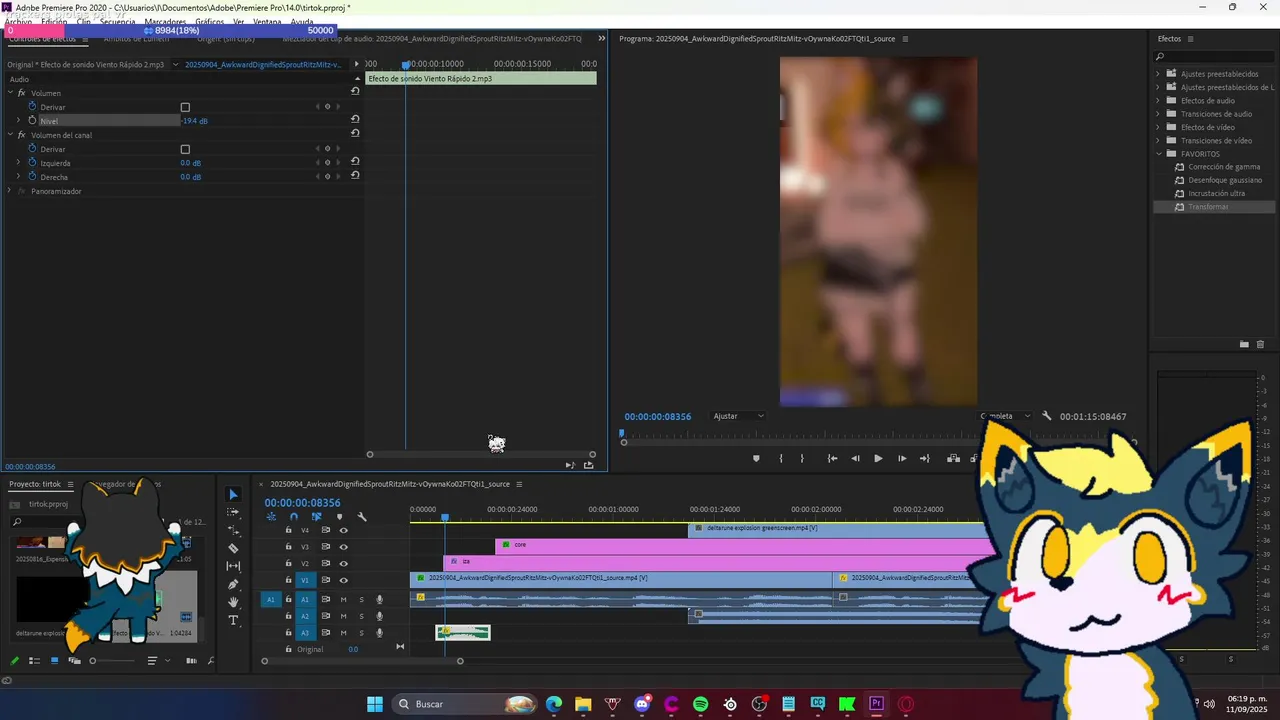Open the Ajustar zoom dropdown
The image size is (1280, 720).
coord(739,416)
